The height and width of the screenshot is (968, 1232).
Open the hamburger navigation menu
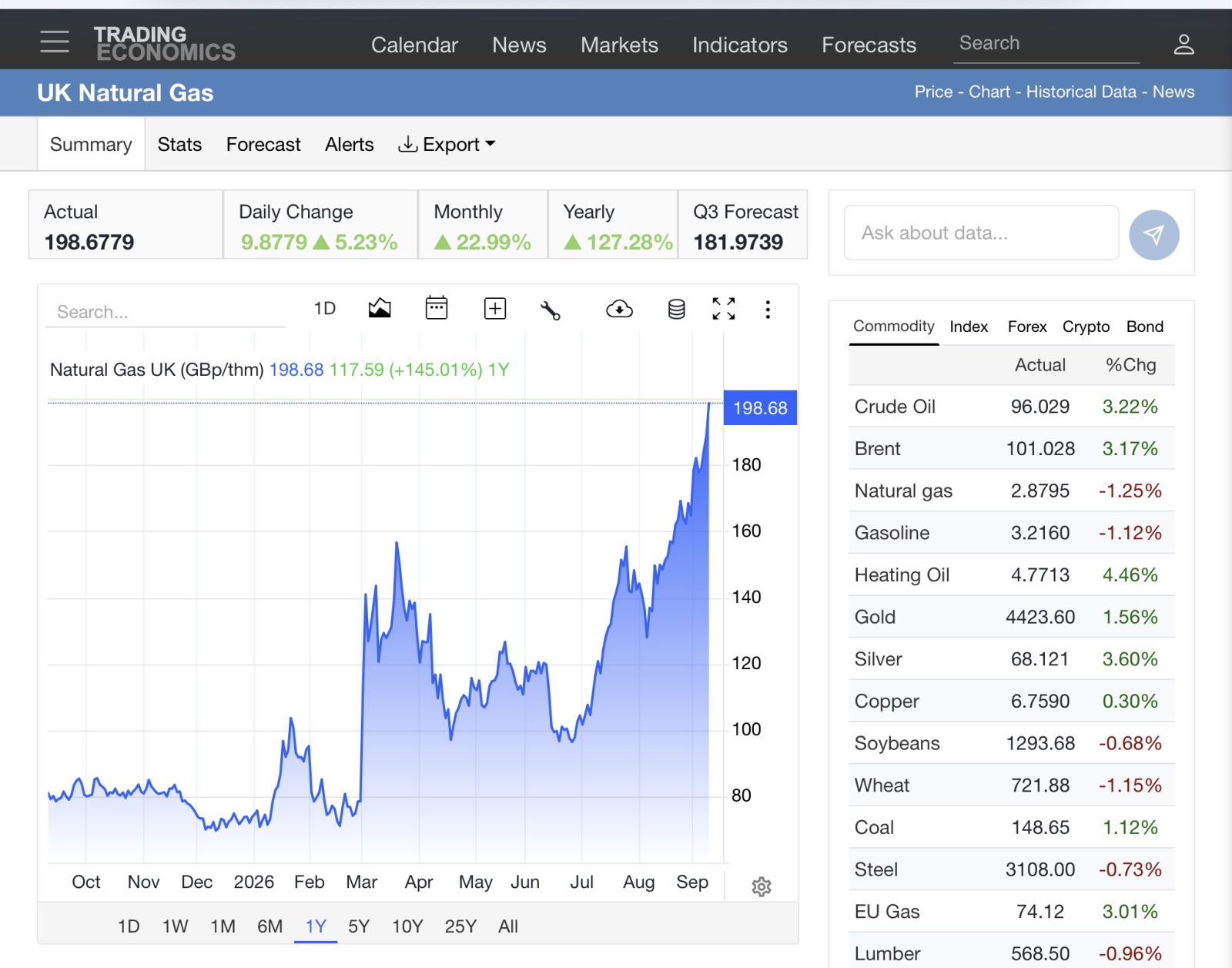55,42
